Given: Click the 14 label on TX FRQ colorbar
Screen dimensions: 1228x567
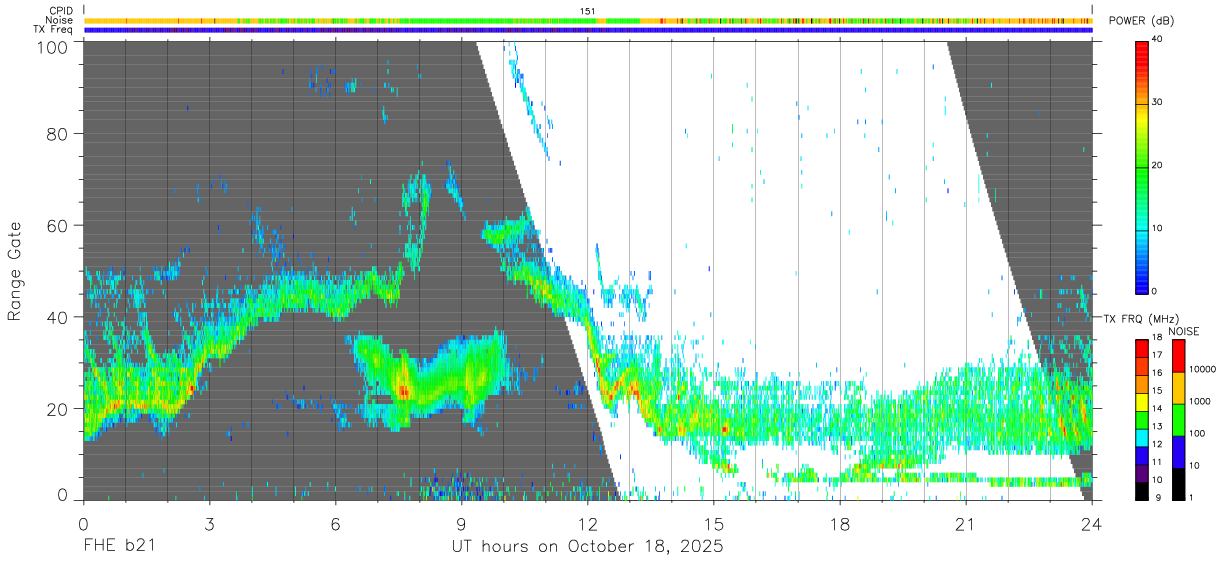Looking at the screenshot, I should 1157,408.
